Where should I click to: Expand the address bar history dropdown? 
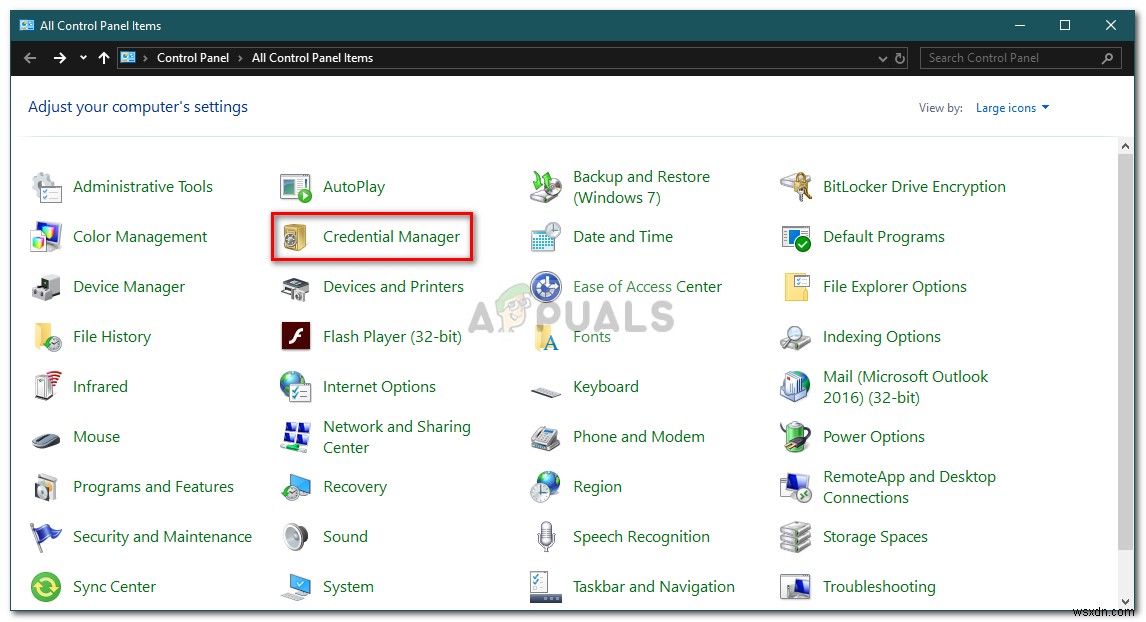[882, 58]
